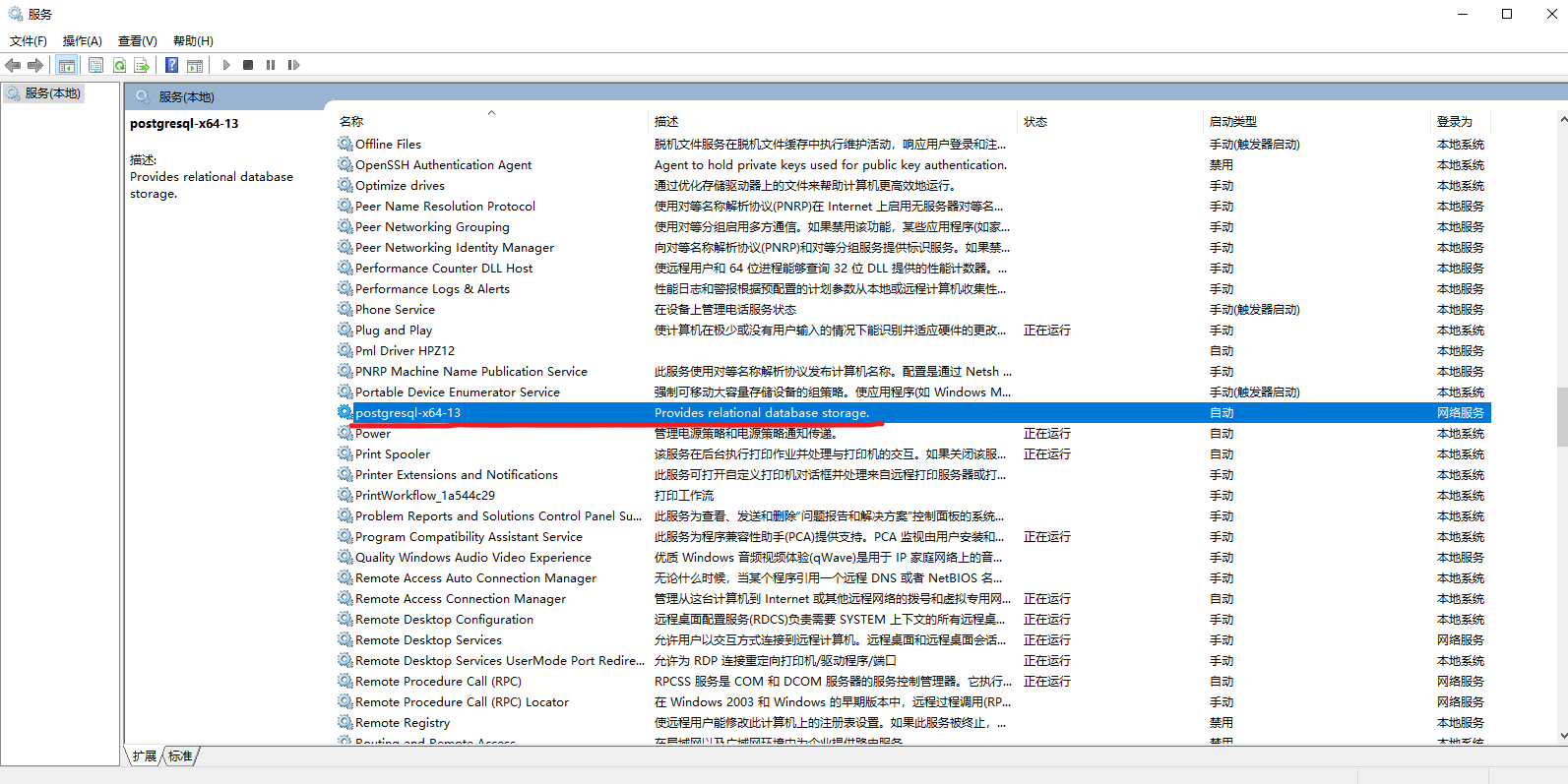Open Properties from the toolbar icon
Viewport: 1568px width, 784px height.
point(95,65)
